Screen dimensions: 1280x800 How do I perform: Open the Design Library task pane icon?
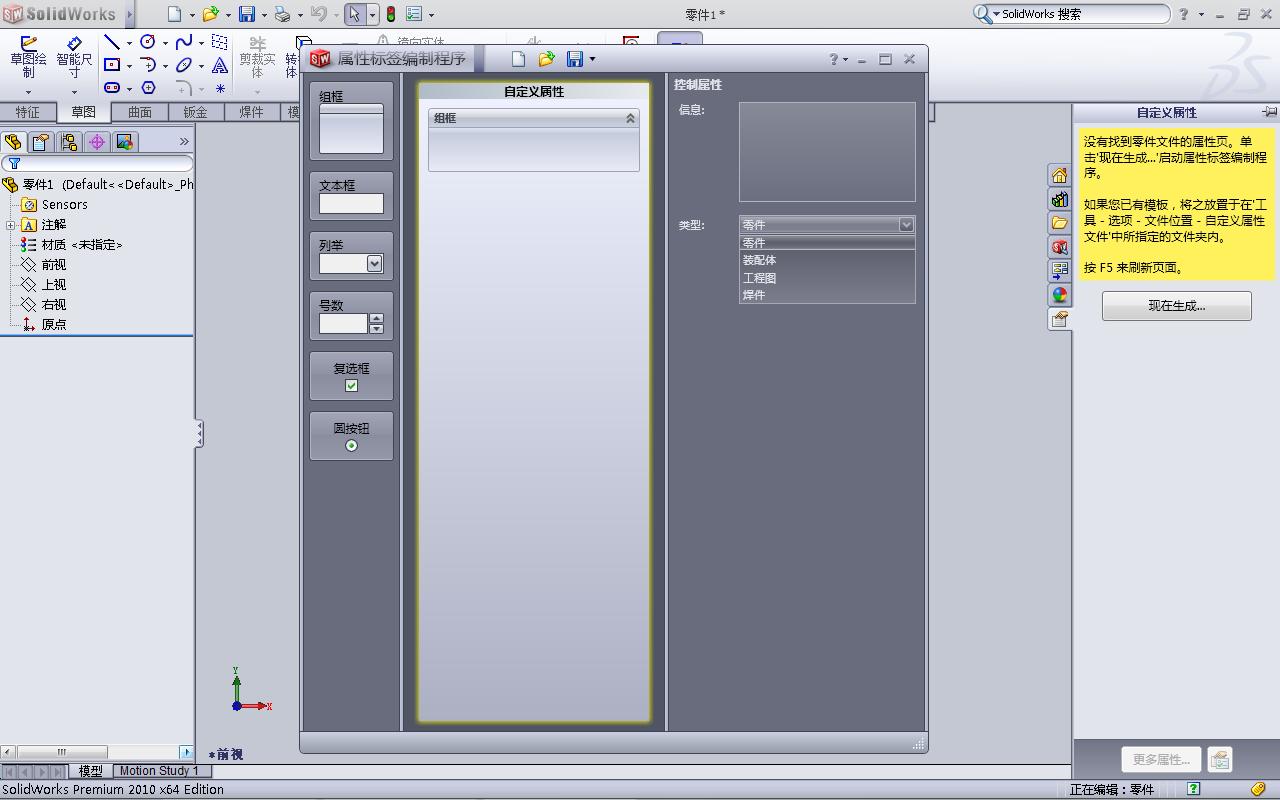pos(1059,200)
